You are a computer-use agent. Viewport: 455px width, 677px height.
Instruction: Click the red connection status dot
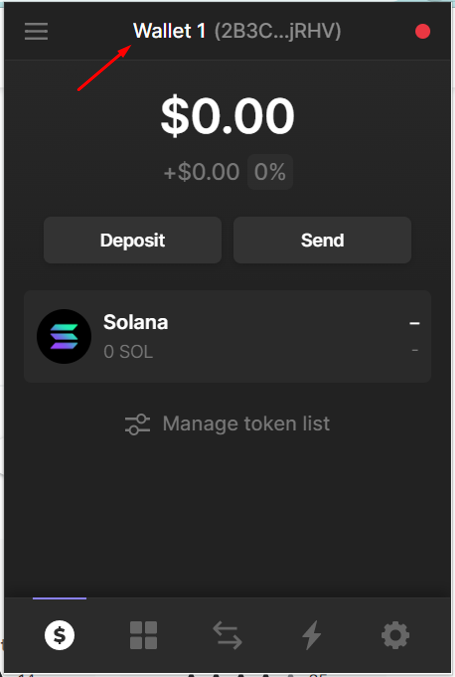pyautogui.click(x=423, y=32)
